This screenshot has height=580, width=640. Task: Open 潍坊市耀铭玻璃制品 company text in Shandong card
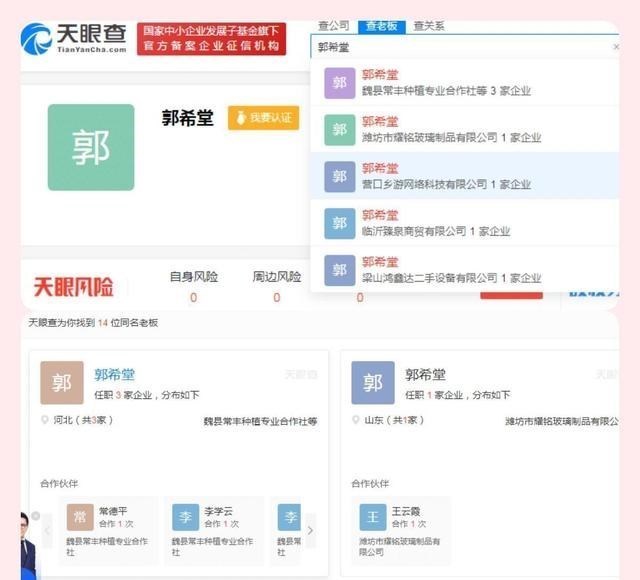coord(562,421)
